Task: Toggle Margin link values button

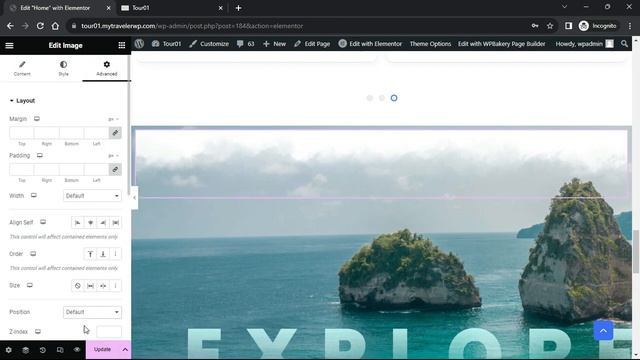Action: [115, 133]
